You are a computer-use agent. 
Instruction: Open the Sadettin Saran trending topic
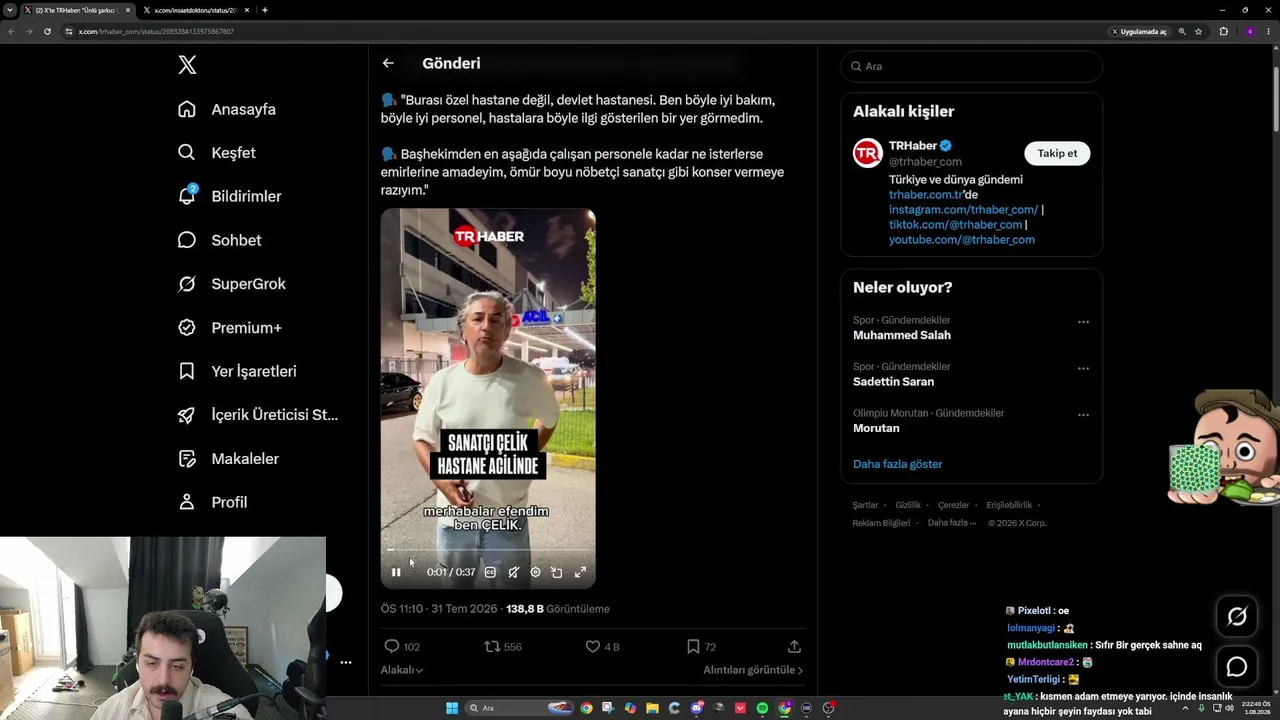tap(893, 382)
